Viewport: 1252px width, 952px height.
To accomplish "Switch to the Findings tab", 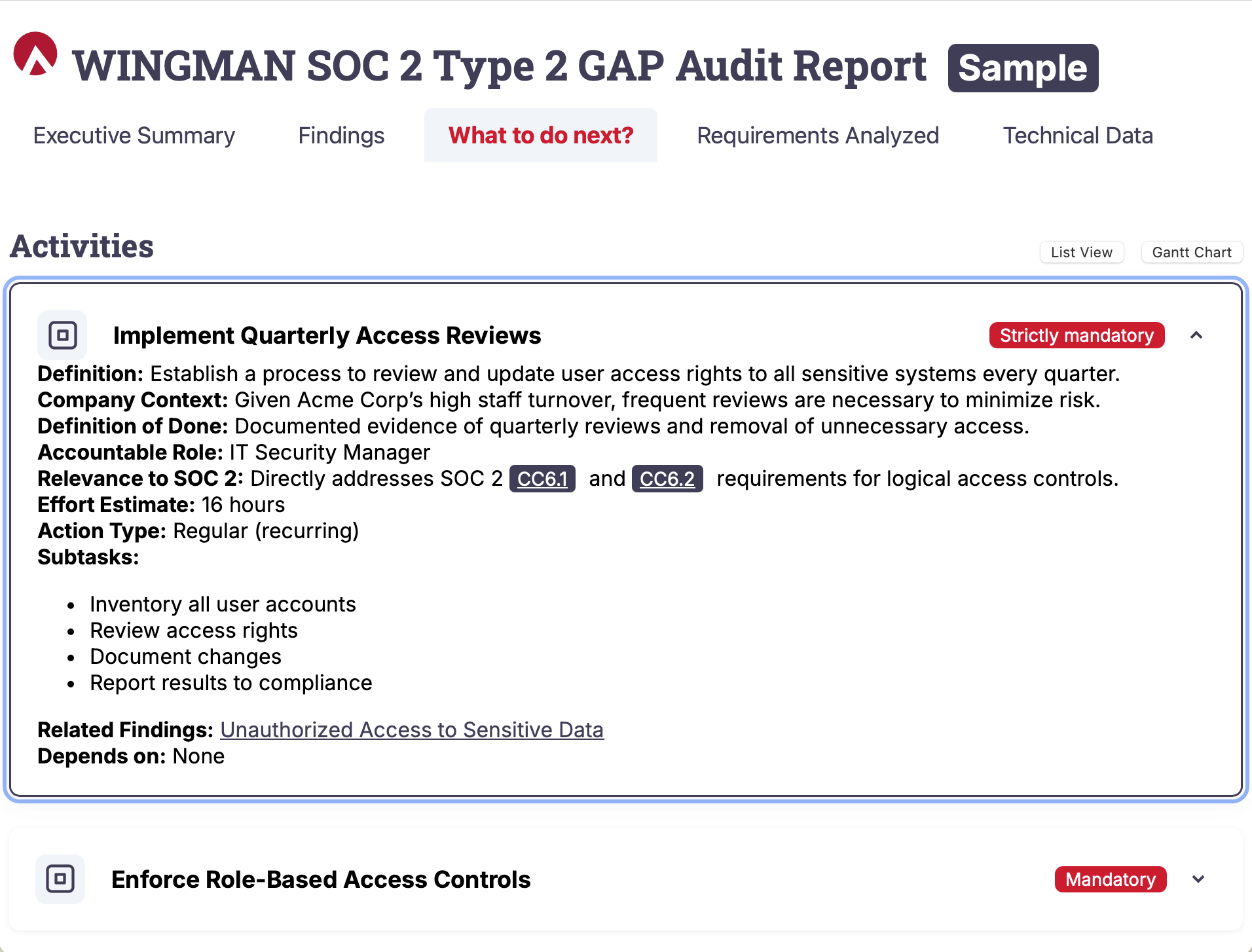I will [x=341, y=136].
